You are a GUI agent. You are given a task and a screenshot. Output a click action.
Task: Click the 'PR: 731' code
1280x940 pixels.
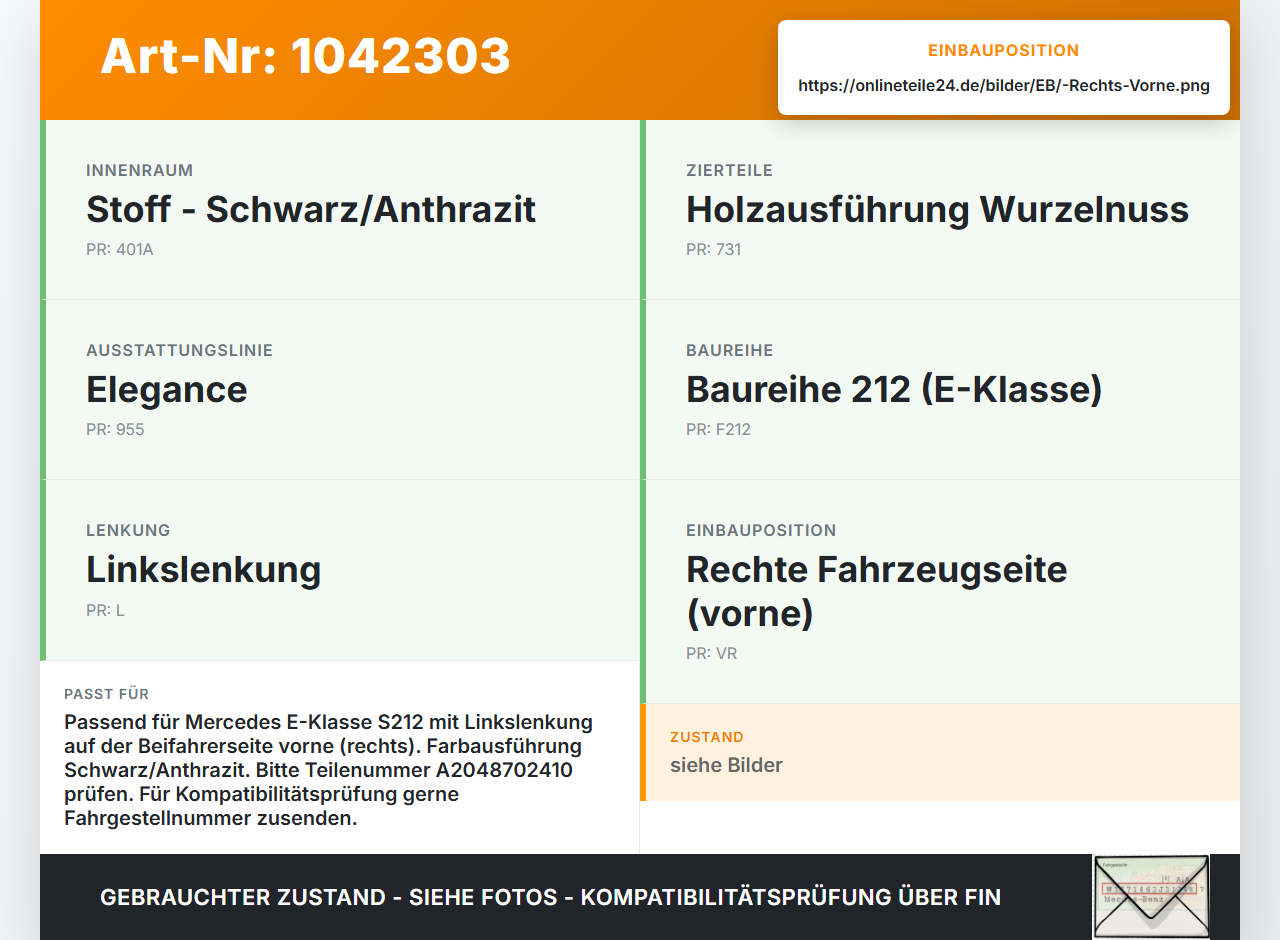coord(714,250)
